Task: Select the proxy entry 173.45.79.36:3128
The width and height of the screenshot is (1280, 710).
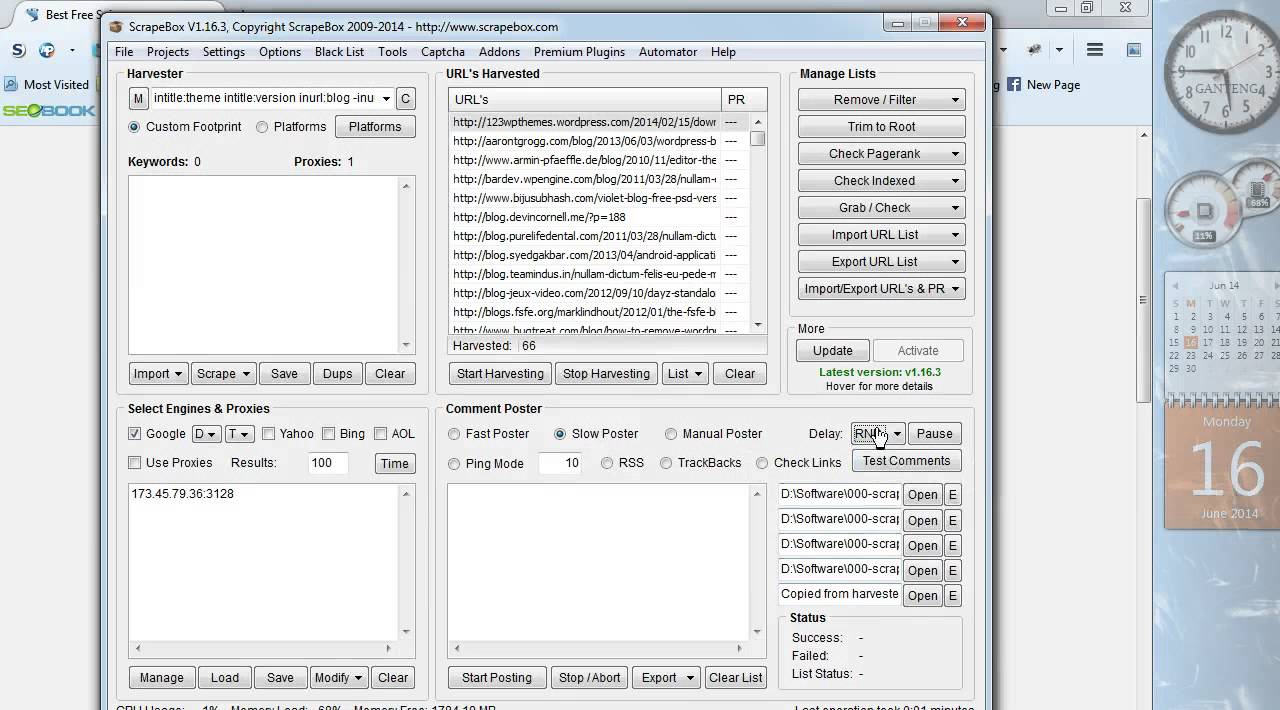Action: coord(182,494)
